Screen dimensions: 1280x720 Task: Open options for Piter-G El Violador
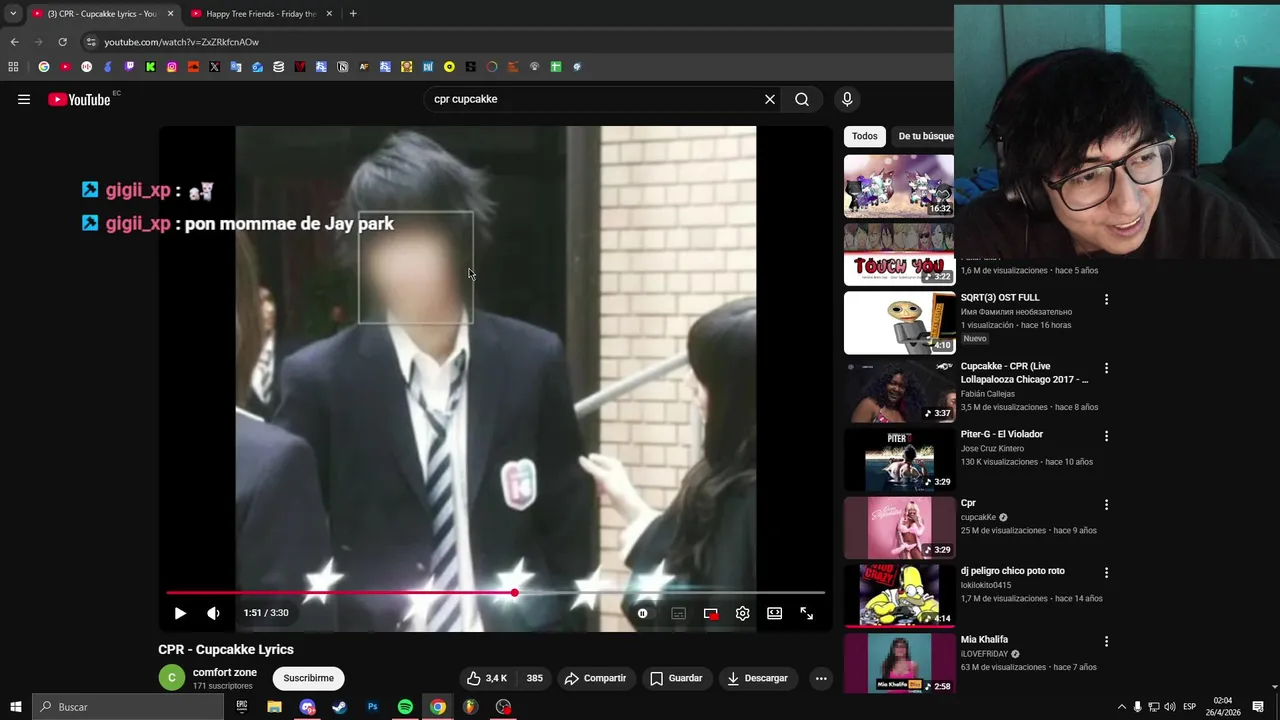pos(1106,436)
